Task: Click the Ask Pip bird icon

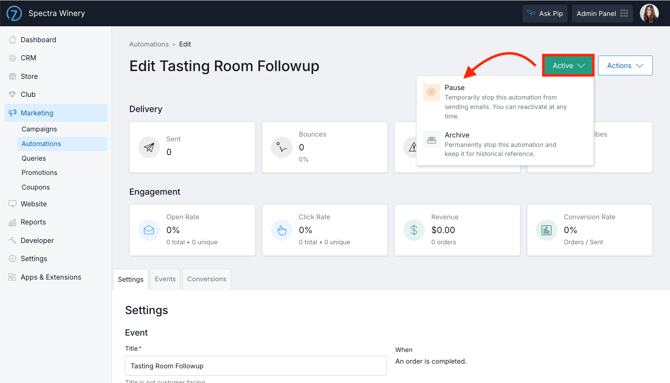Action: (531, 13)
